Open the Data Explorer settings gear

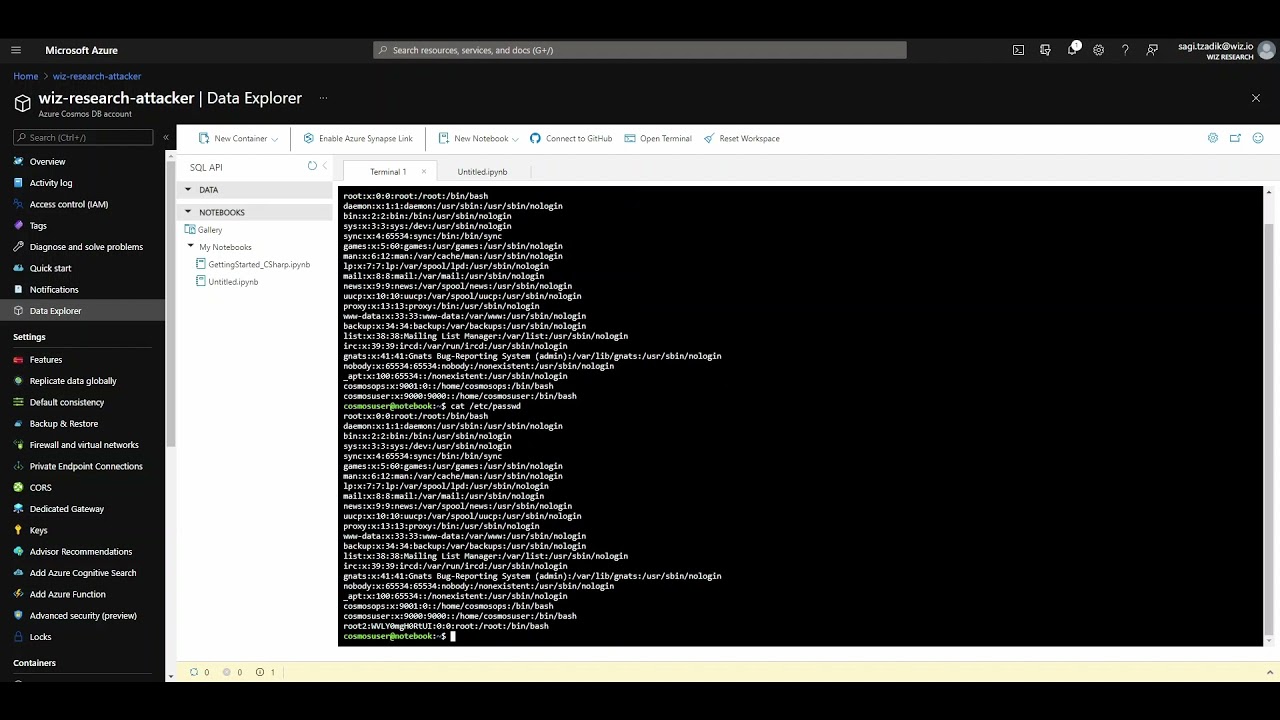(x=1213, y=138)
